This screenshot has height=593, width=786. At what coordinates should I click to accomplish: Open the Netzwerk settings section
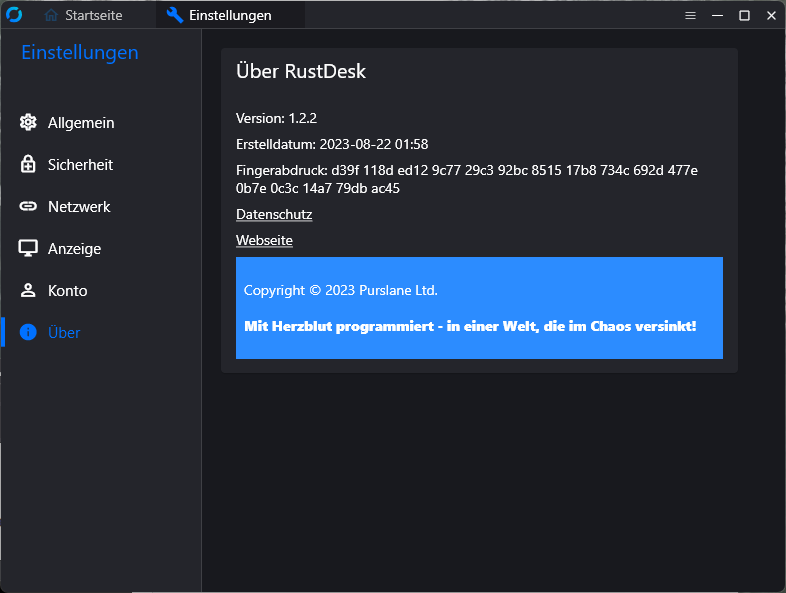(x=79, y=207)
